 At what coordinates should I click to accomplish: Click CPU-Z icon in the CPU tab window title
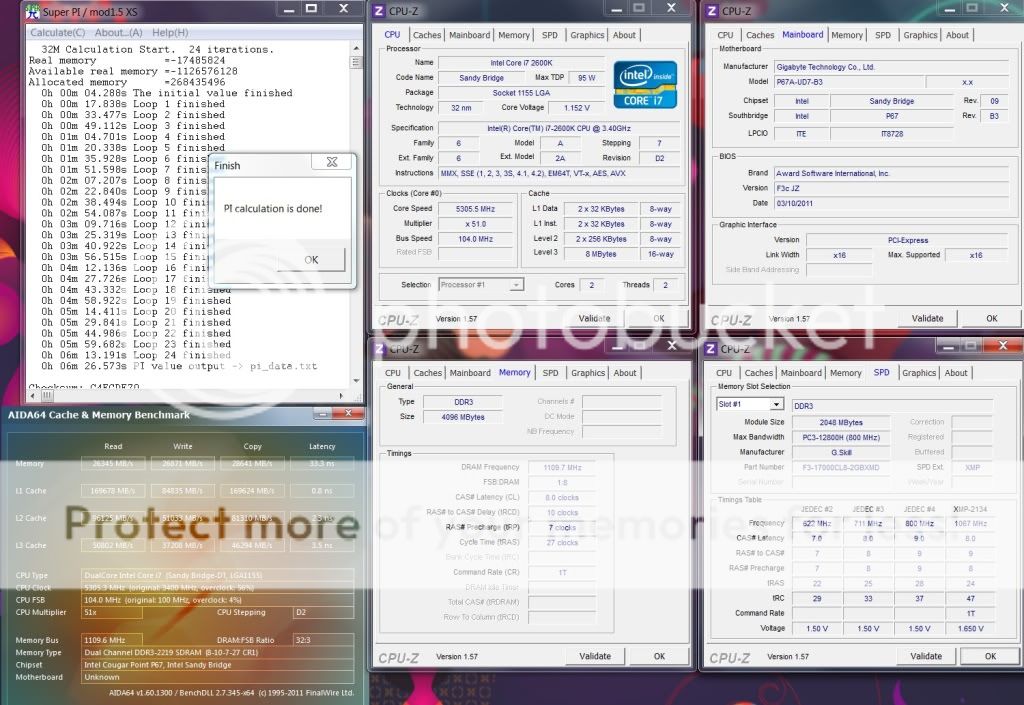pyautogui.click(x=378, y=11)
